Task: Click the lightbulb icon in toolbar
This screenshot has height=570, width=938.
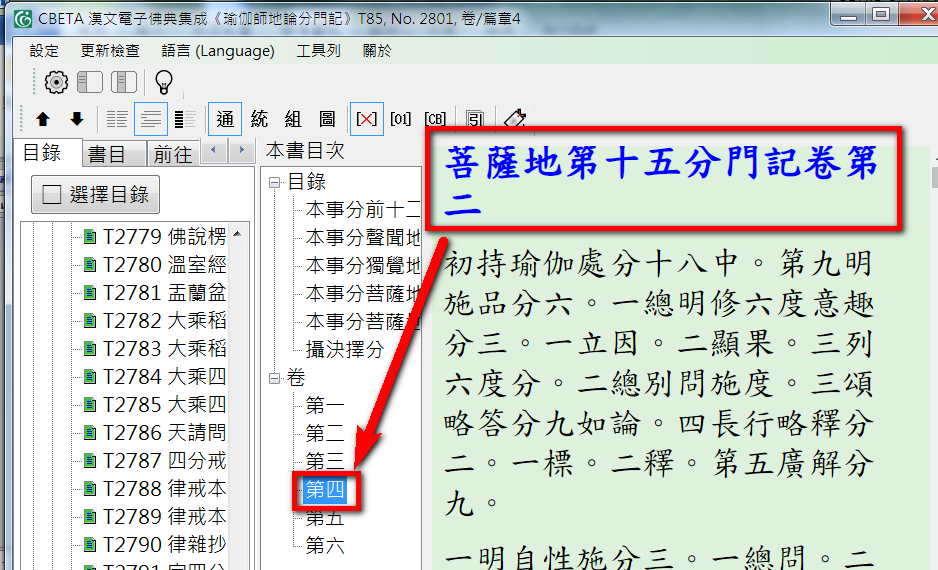Action: [x=163, y=83]
